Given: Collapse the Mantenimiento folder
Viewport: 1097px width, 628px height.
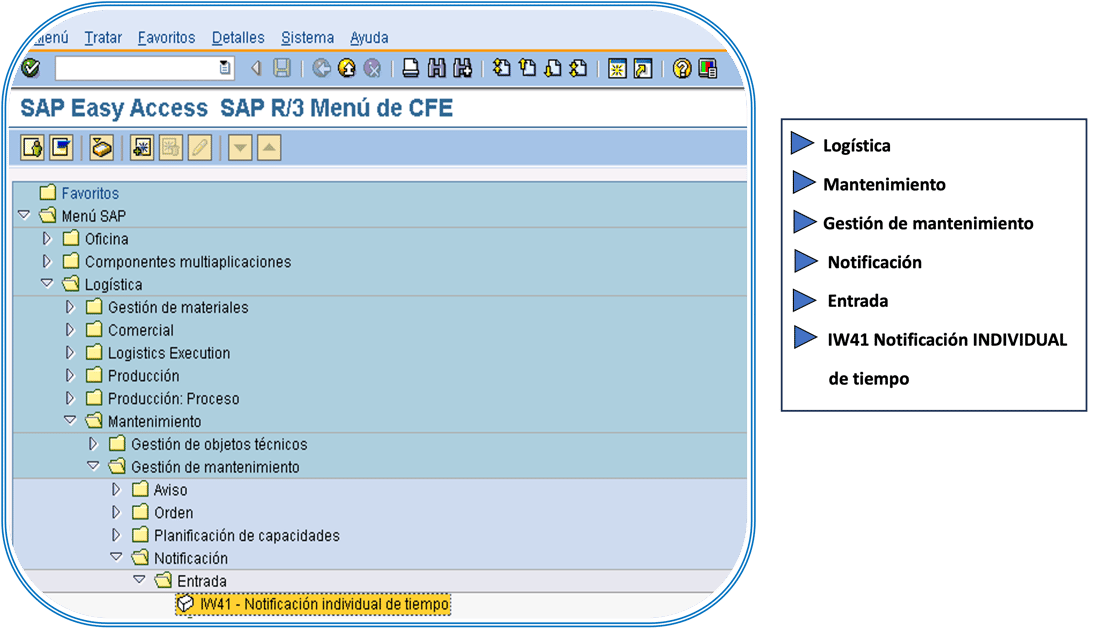Looking at the screenshot, I should pos(70,420).
